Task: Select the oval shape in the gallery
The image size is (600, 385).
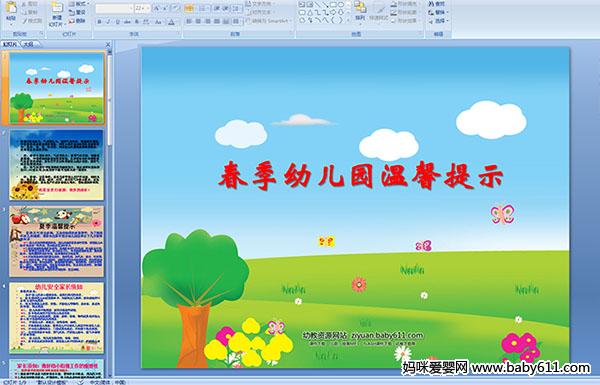Action: 341,4
